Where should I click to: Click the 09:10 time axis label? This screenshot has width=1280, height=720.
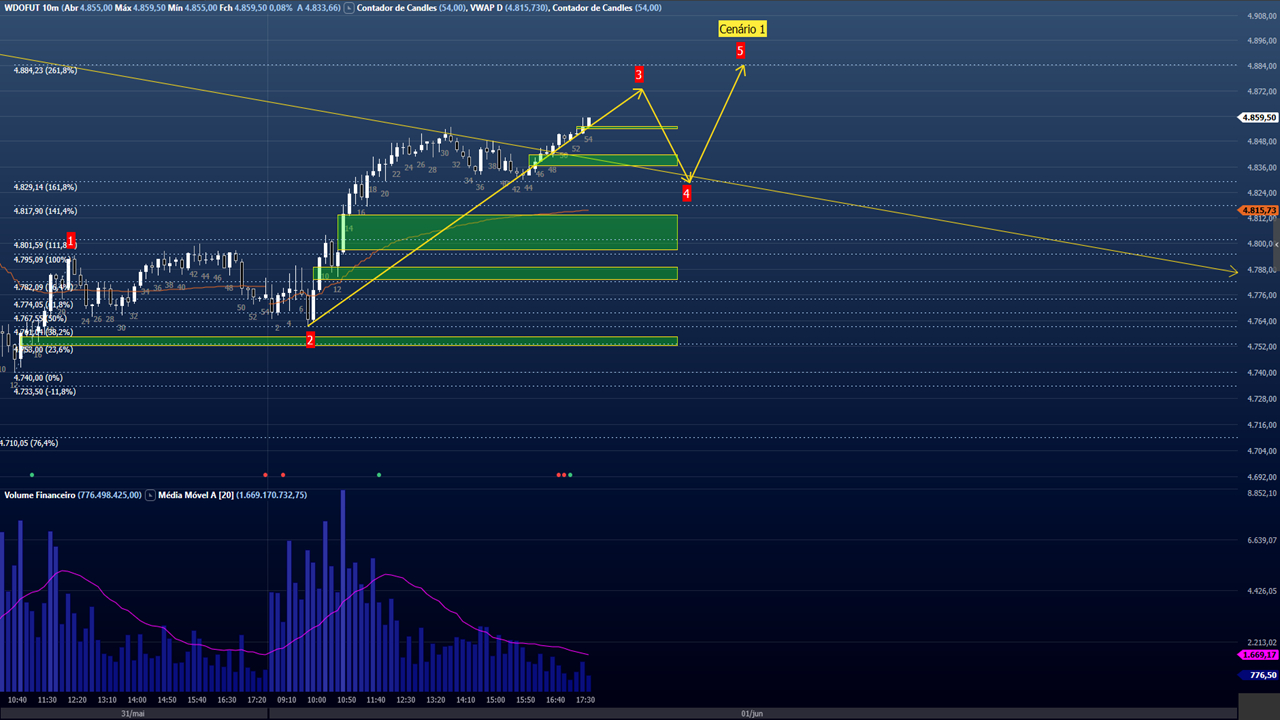[286, 700]
